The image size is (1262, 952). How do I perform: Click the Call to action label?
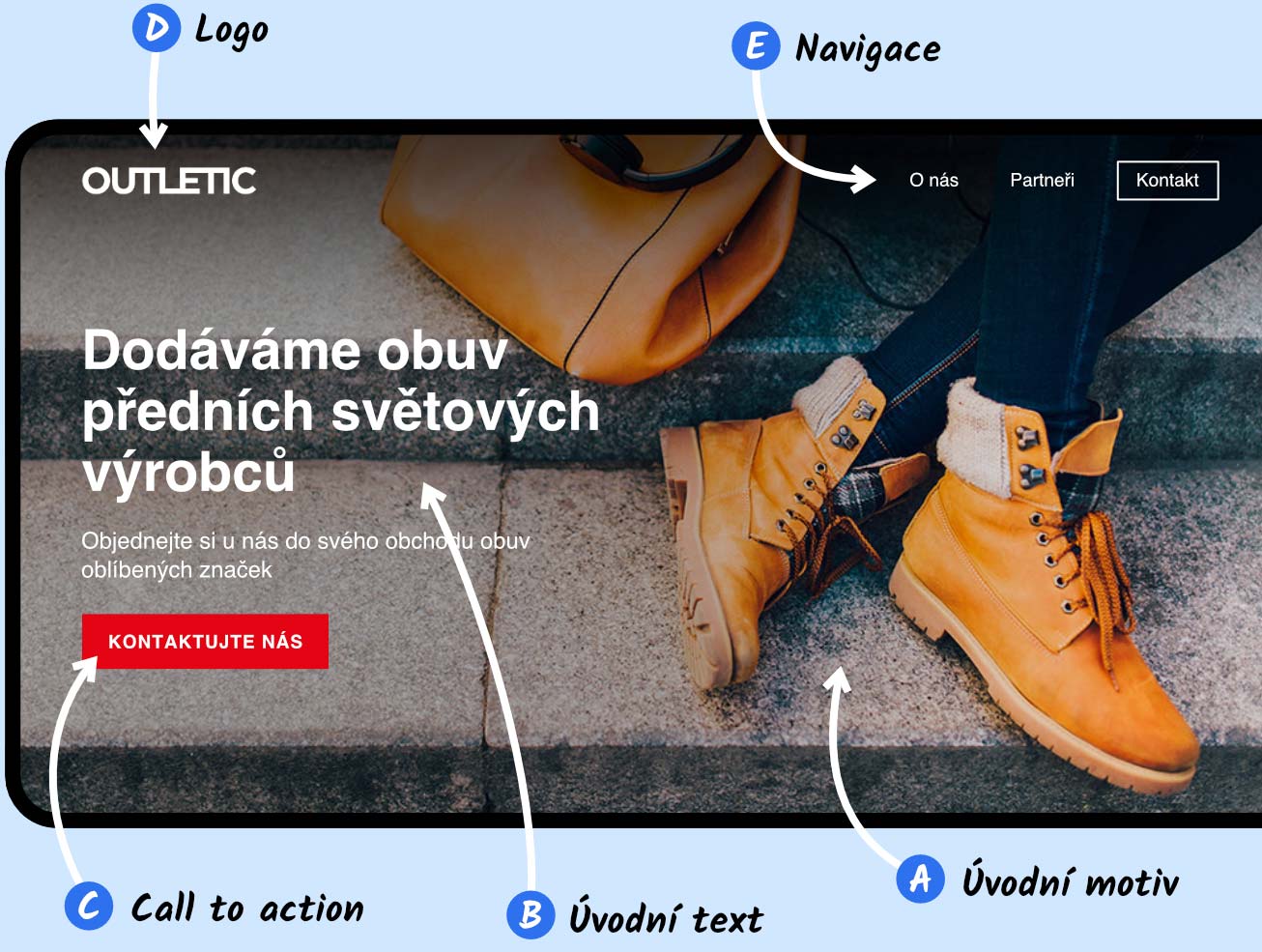247,908
